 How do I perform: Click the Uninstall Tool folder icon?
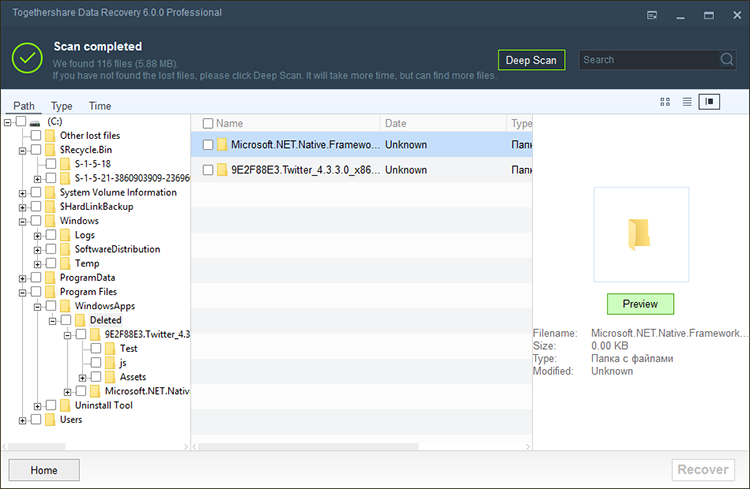click(x=65, y=405)
